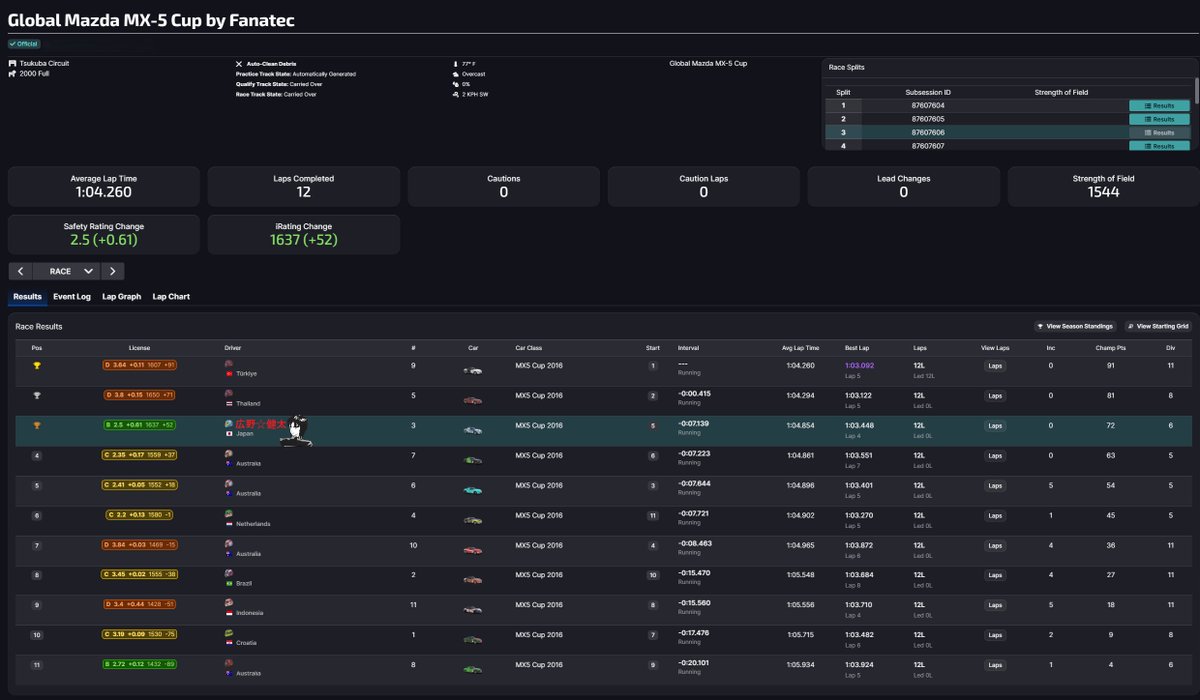View laps for the Brazil driver

point(995,576)
